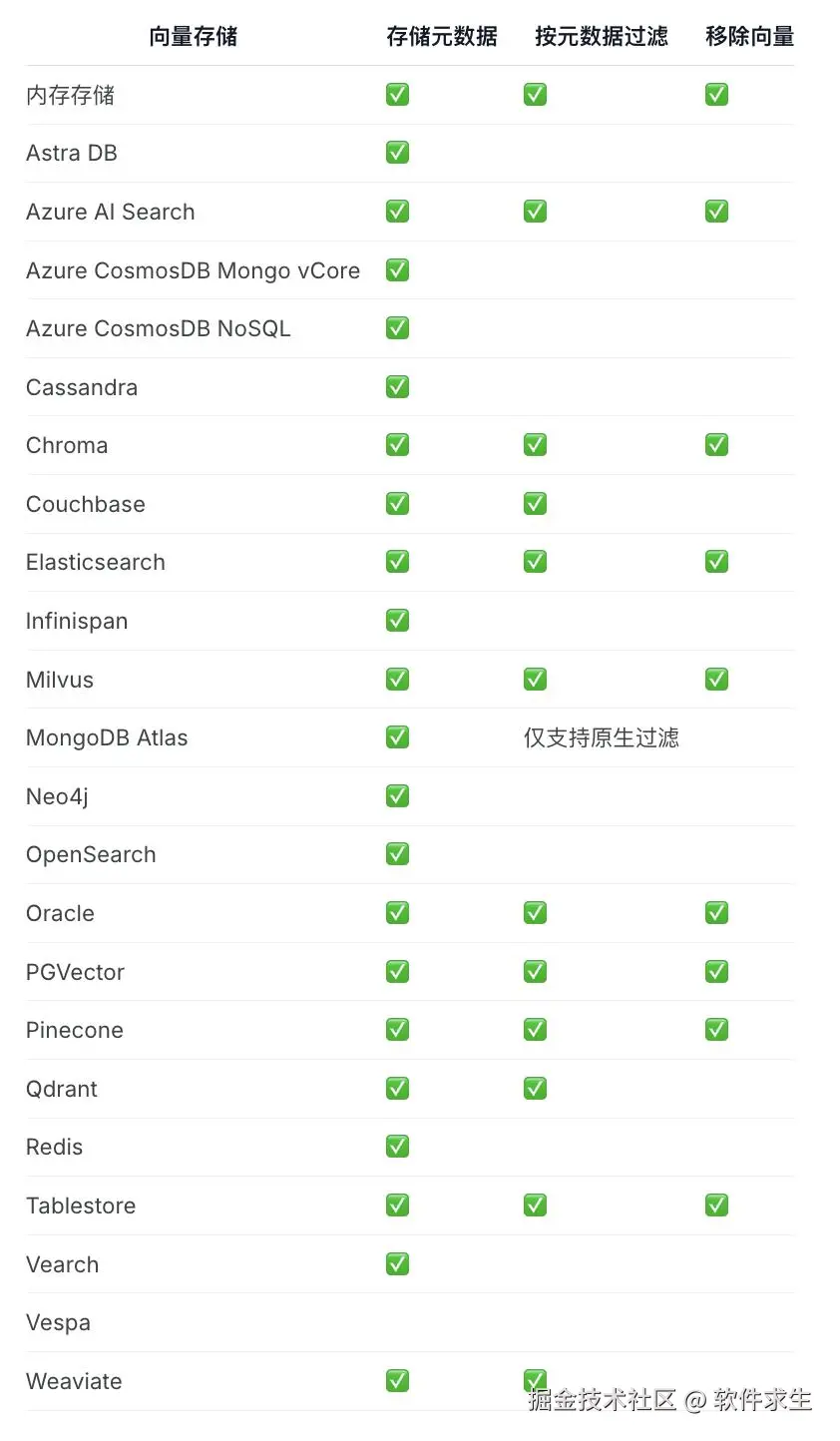The image size is (840, 1441).
Task: Click the 向量存储 column header
Action: [194, 37]
